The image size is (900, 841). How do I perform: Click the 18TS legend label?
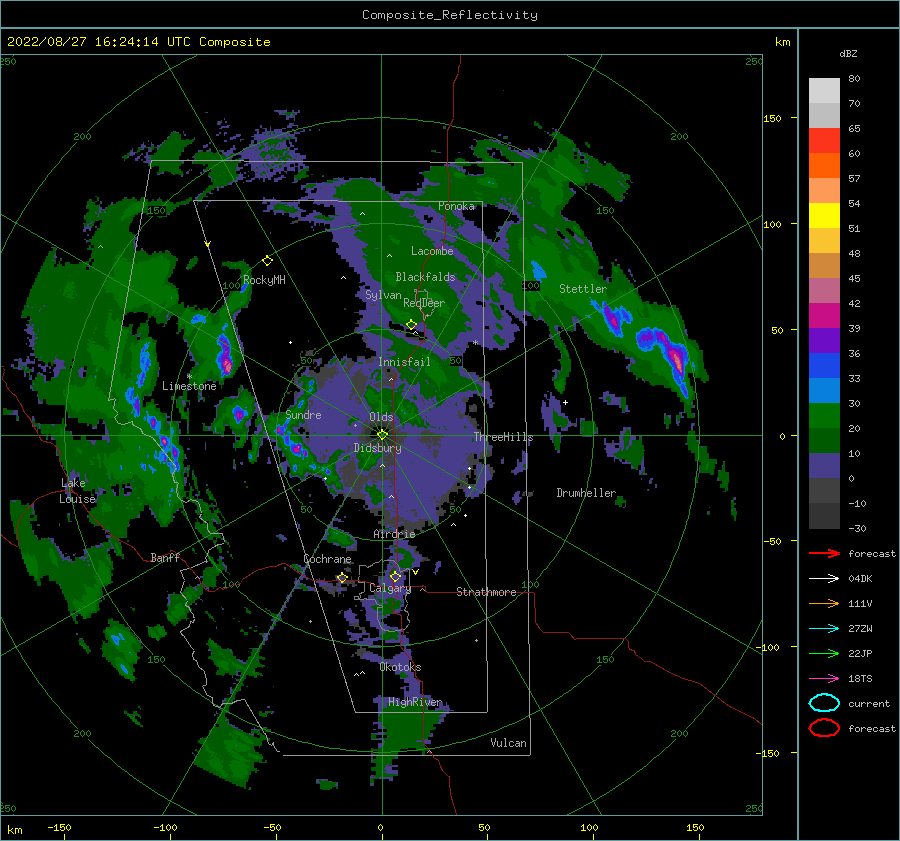point(860,679)
